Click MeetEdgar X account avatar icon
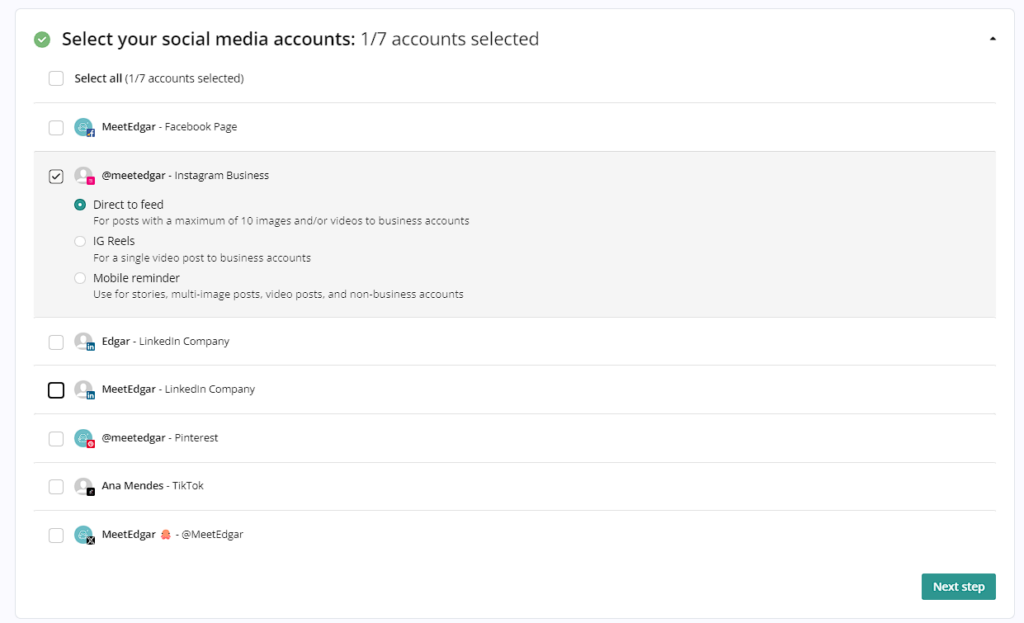This screenshot has height=623, width=1024. click(x=84, y=535)
